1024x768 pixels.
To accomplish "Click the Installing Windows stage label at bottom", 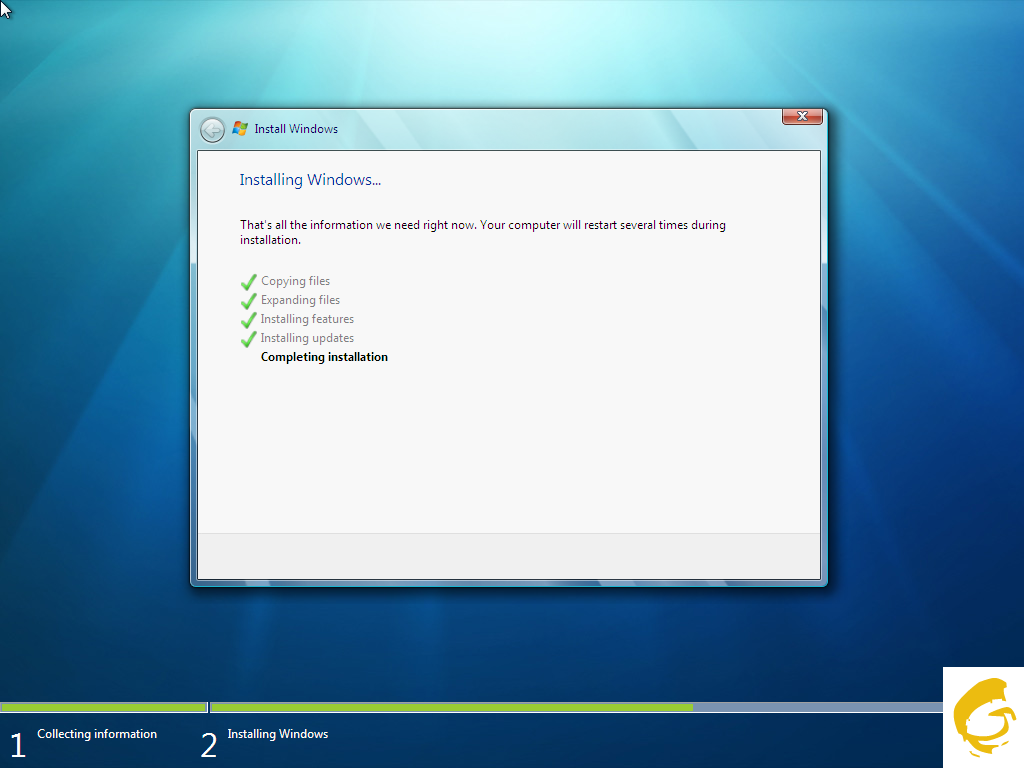I will [277, 734].
